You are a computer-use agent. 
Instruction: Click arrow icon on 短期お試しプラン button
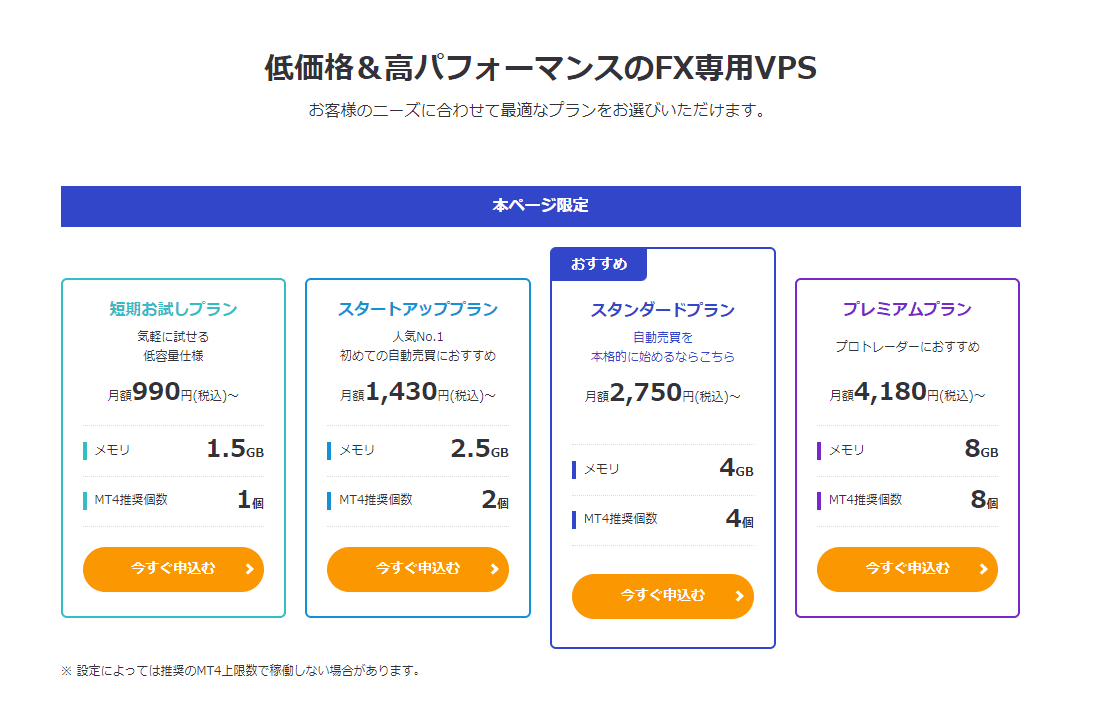coord(249,569)
